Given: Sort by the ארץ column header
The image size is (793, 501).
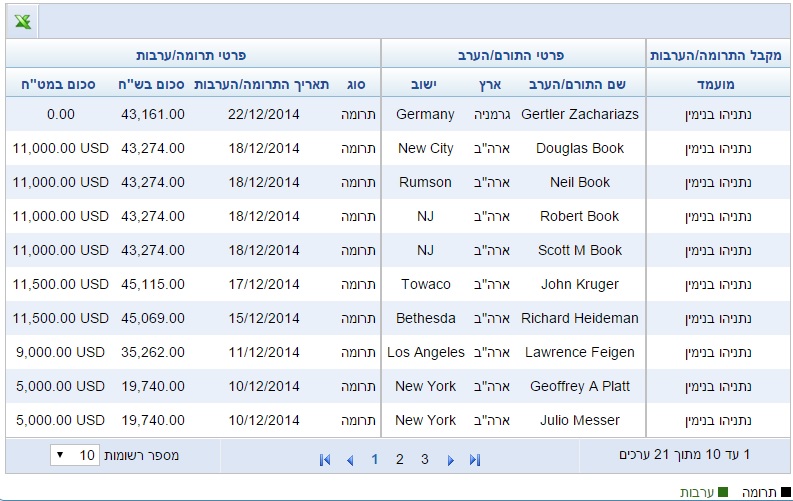Looking at the screenshot, I should 490,84.
